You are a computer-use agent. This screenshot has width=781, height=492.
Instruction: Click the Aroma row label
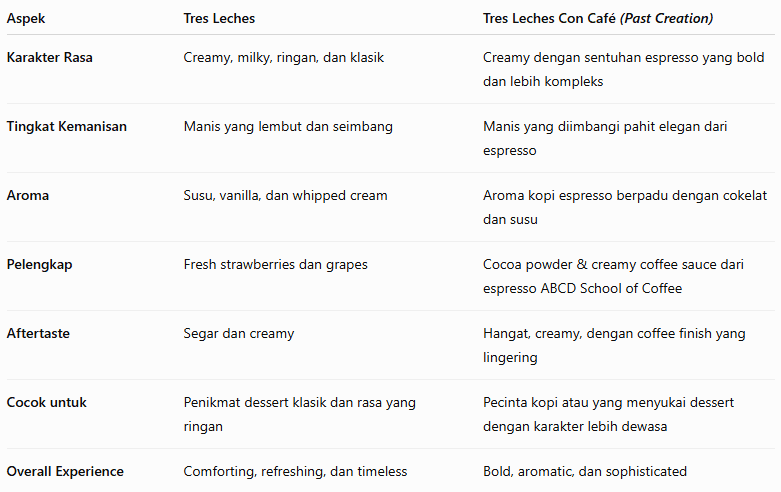(28, 195)
